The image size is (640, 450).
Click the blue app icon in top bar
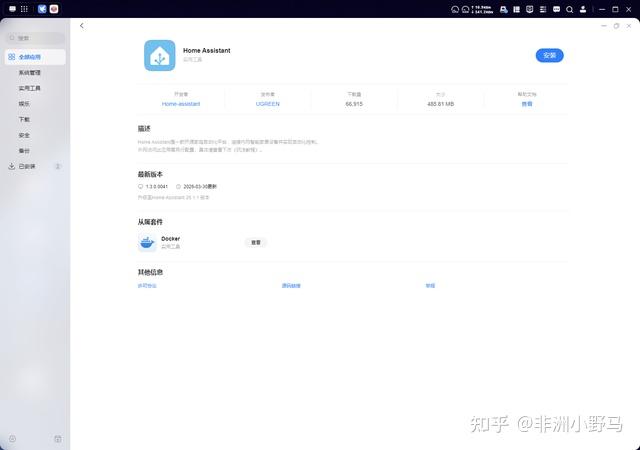[x=42, y=9]
